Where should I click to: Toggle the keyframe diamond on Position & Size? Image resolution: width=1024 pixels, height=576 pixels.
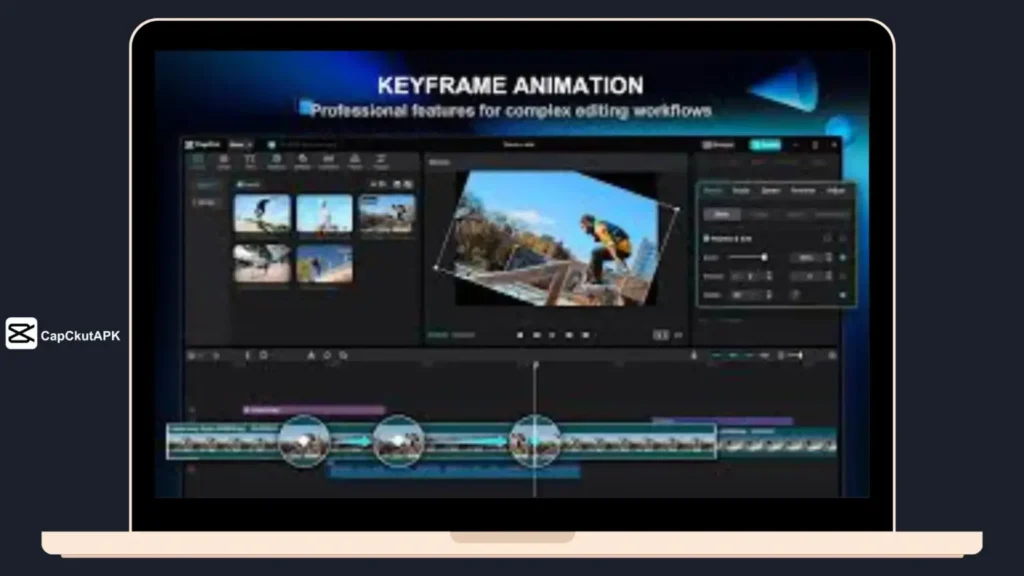click(843, 238)
